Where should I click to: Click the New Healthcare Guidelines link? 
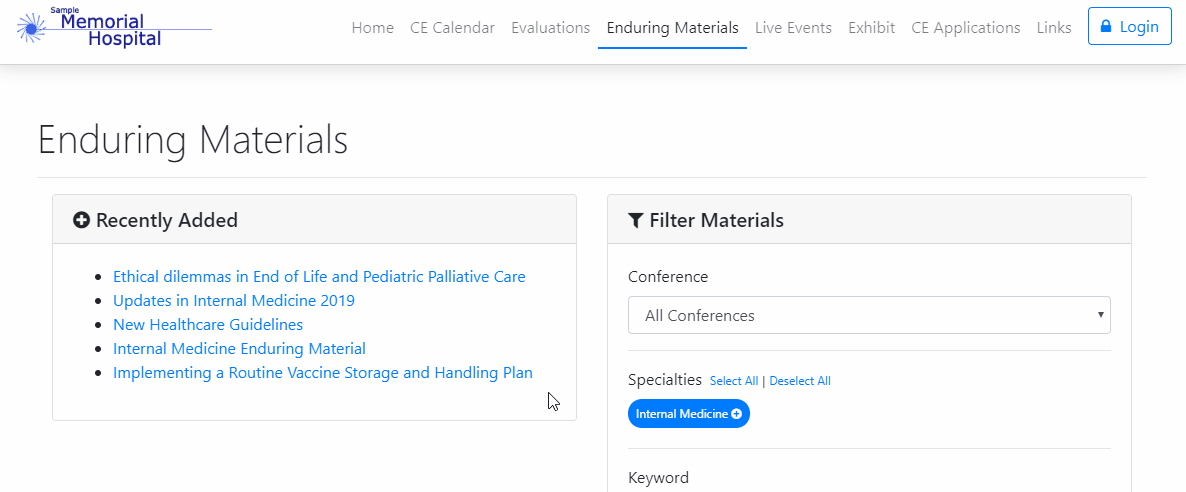click(x=208, y=325)
